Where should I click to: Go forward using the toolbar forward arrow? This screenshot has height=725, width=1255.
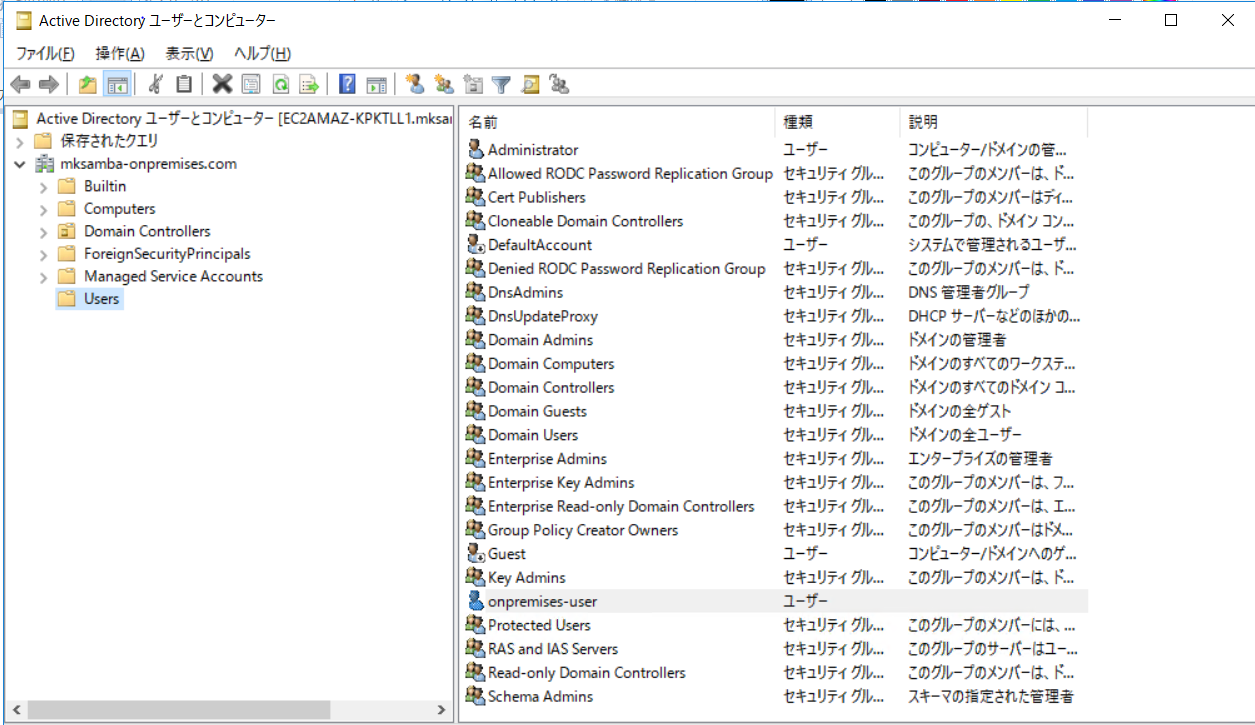pos(48,84)
